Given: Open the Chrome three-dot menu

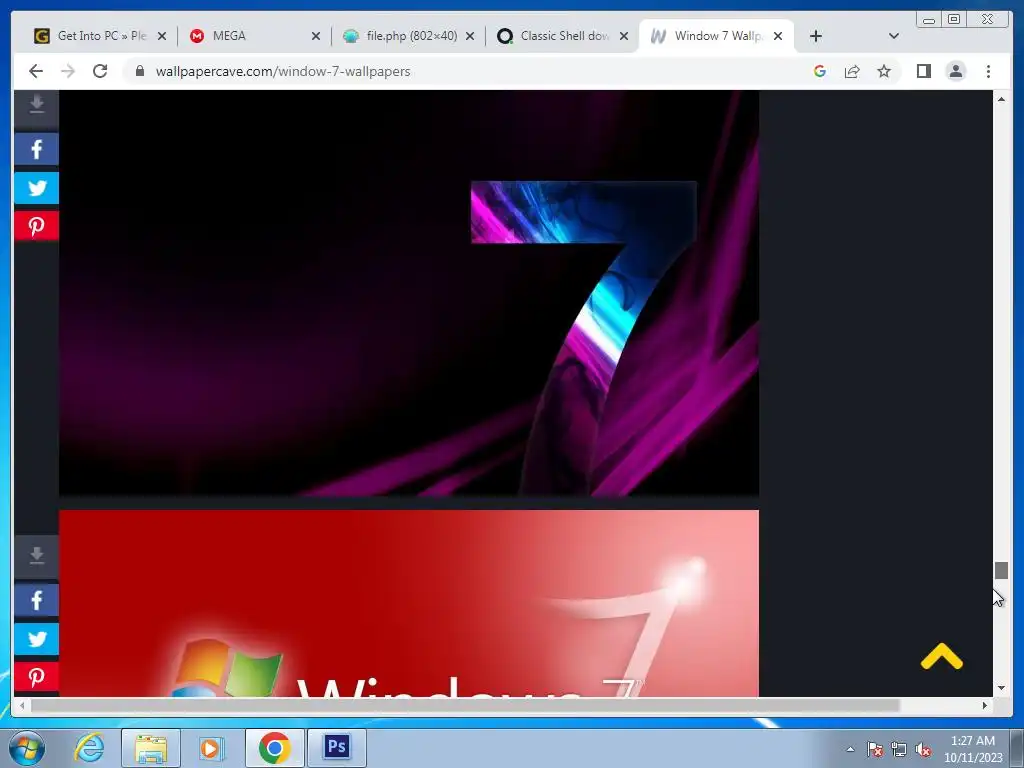Looking at the screenshot, I should point(988,71).
